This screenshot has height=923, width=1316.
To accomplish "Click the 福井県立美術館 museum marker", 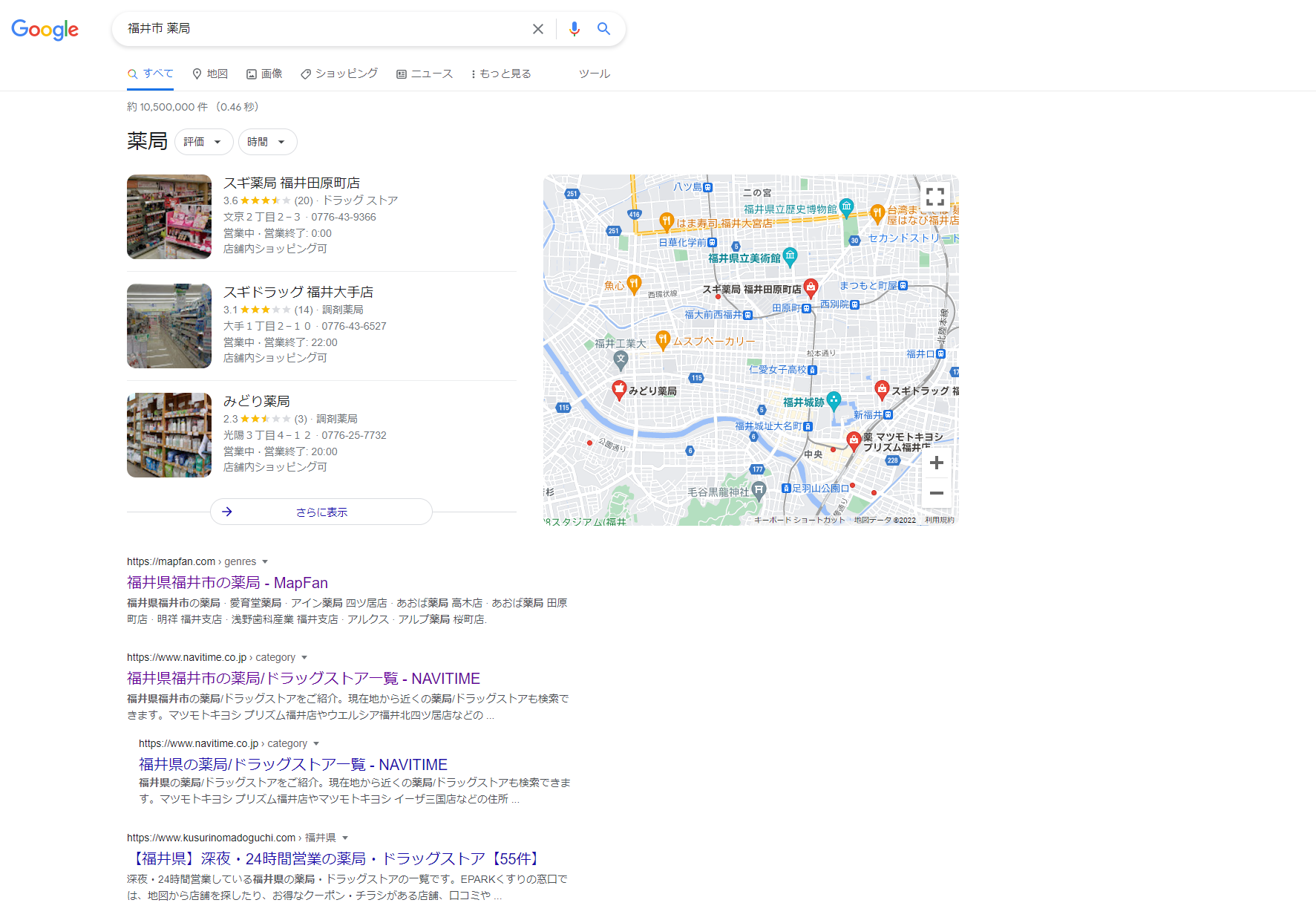I will 790,256.
